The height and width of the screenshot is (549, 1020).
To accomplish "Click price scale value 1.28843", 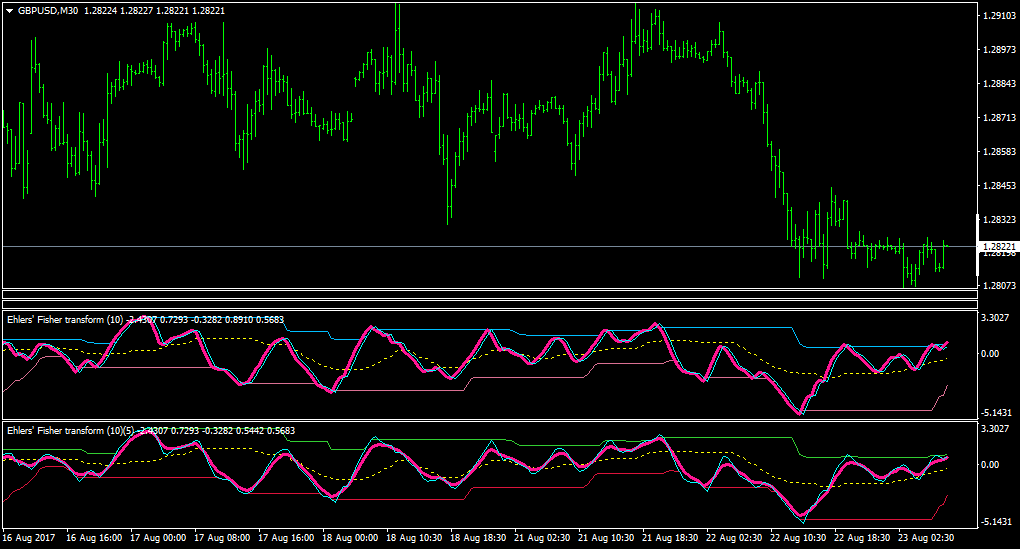I will (x=999, y=83).
